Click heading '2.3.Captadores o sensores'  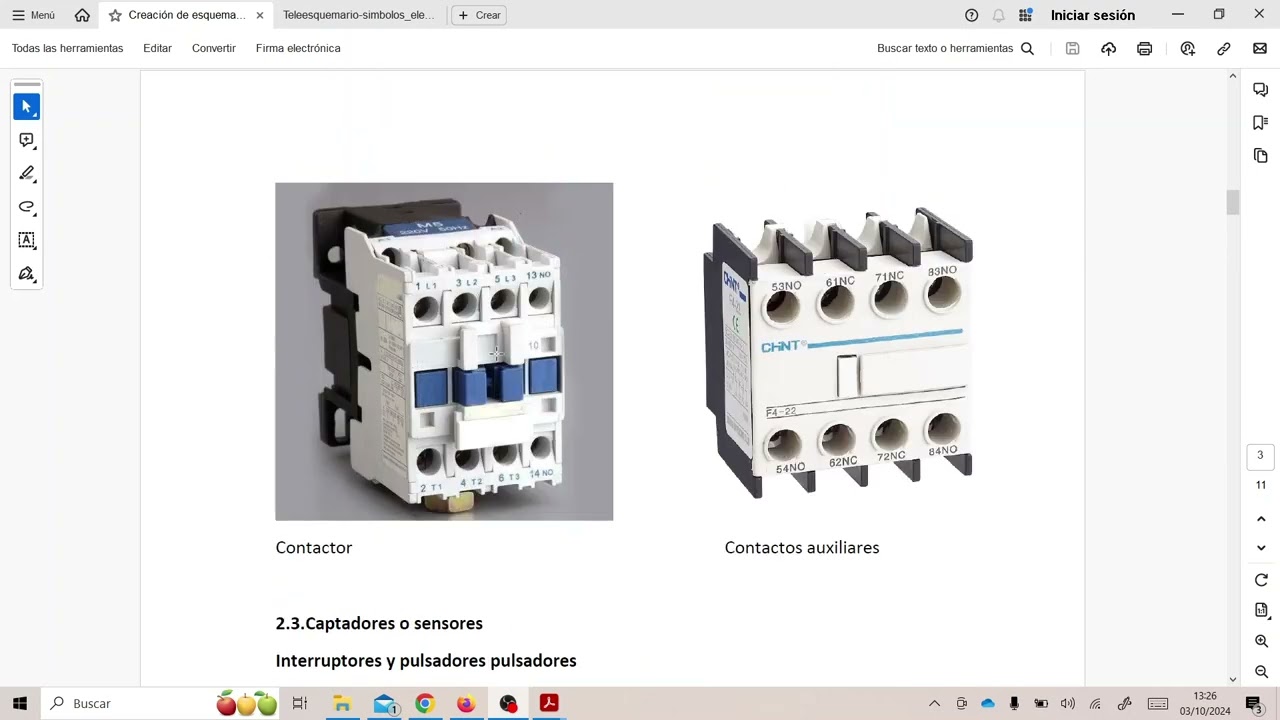point(379,624)
